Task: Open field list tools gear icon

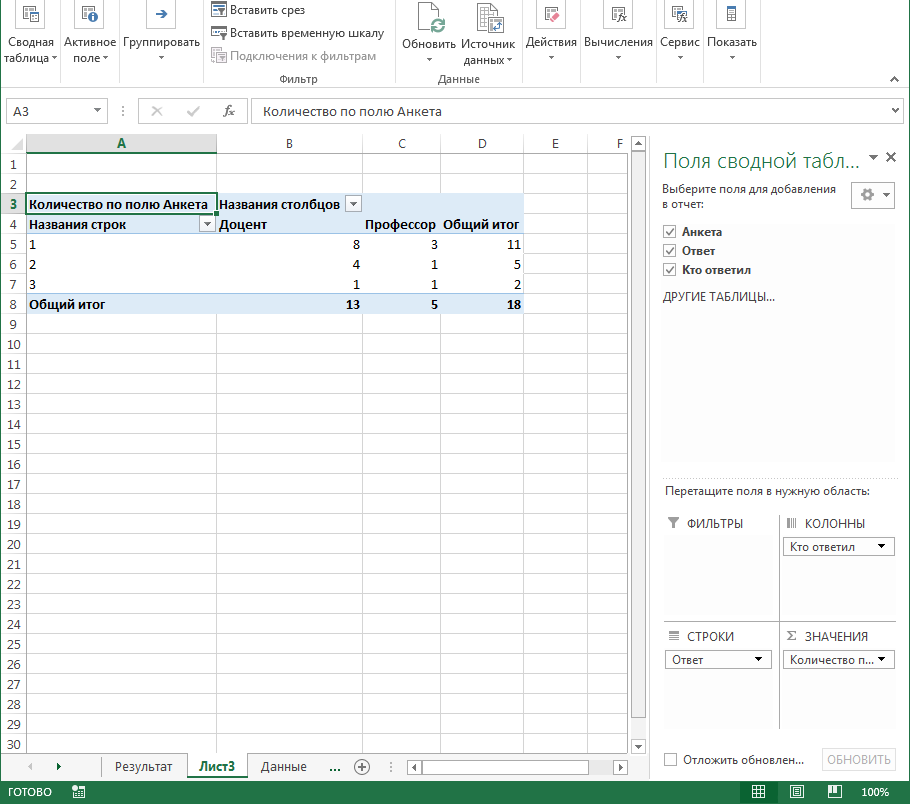Action: pyautogui.click(x=867, y=195)
